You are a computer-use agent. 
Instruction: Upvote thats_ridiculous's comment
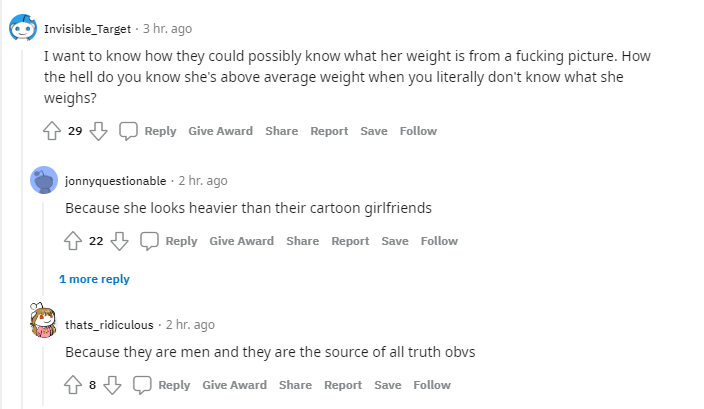73,385
